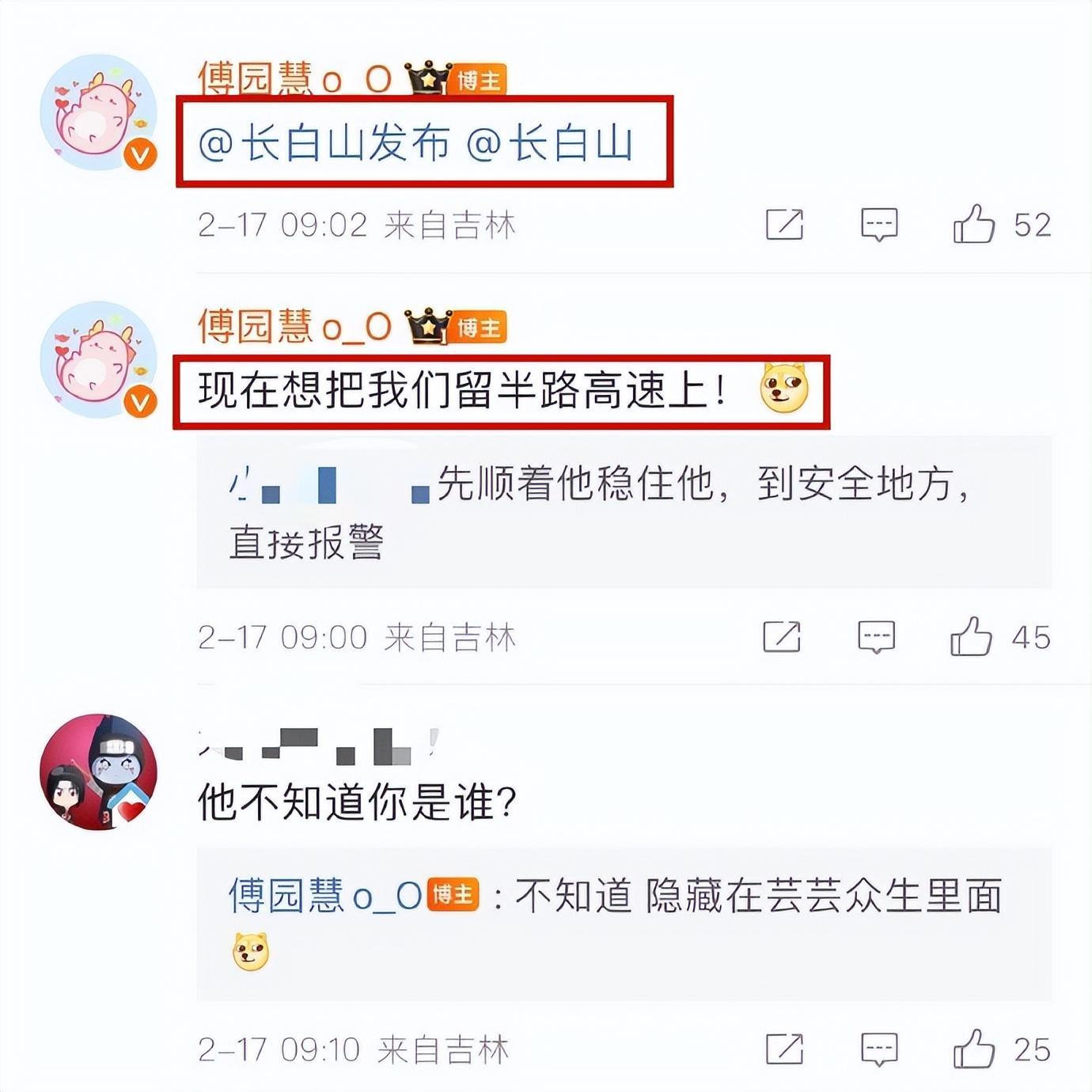
Task: Repost the 09:00 comment via share icon
Action: (x=782, y=637)
